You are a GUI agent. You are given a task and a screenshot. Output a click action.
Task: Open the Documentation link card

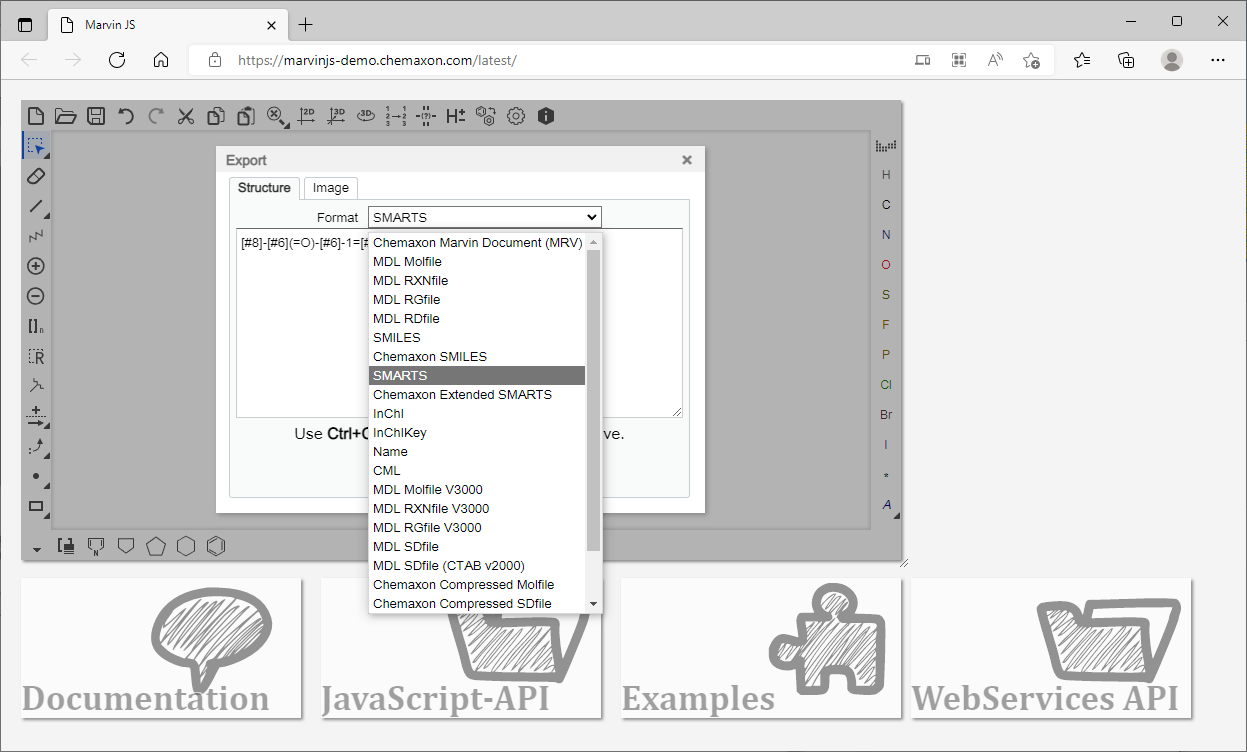[x=161, y=648]
